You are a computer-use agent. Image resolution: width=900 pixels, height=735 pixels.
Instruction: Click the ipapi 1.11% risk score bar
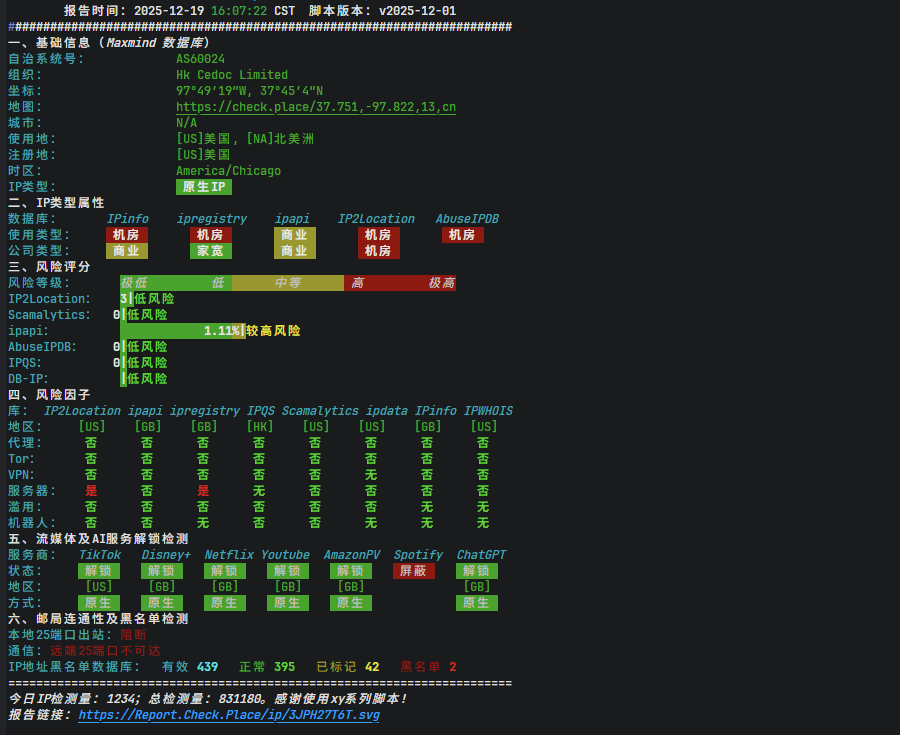[180, 331]
